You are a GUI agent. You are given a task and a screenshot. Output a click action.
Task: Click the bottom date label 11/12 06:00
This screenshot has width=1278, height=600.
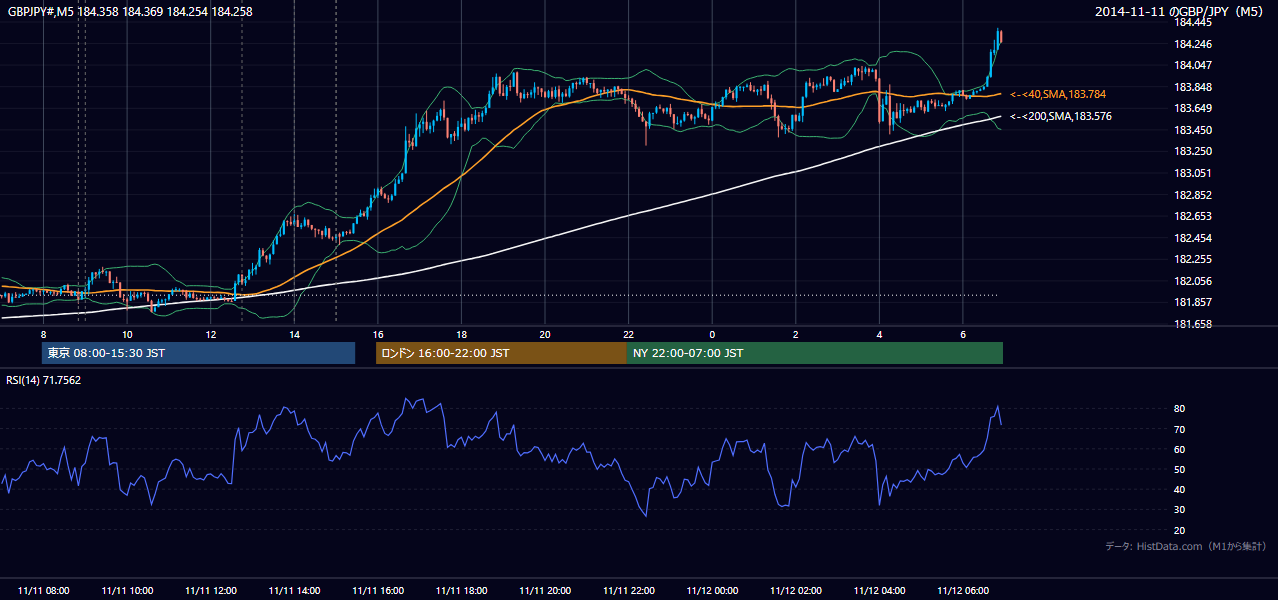[963, 591]
